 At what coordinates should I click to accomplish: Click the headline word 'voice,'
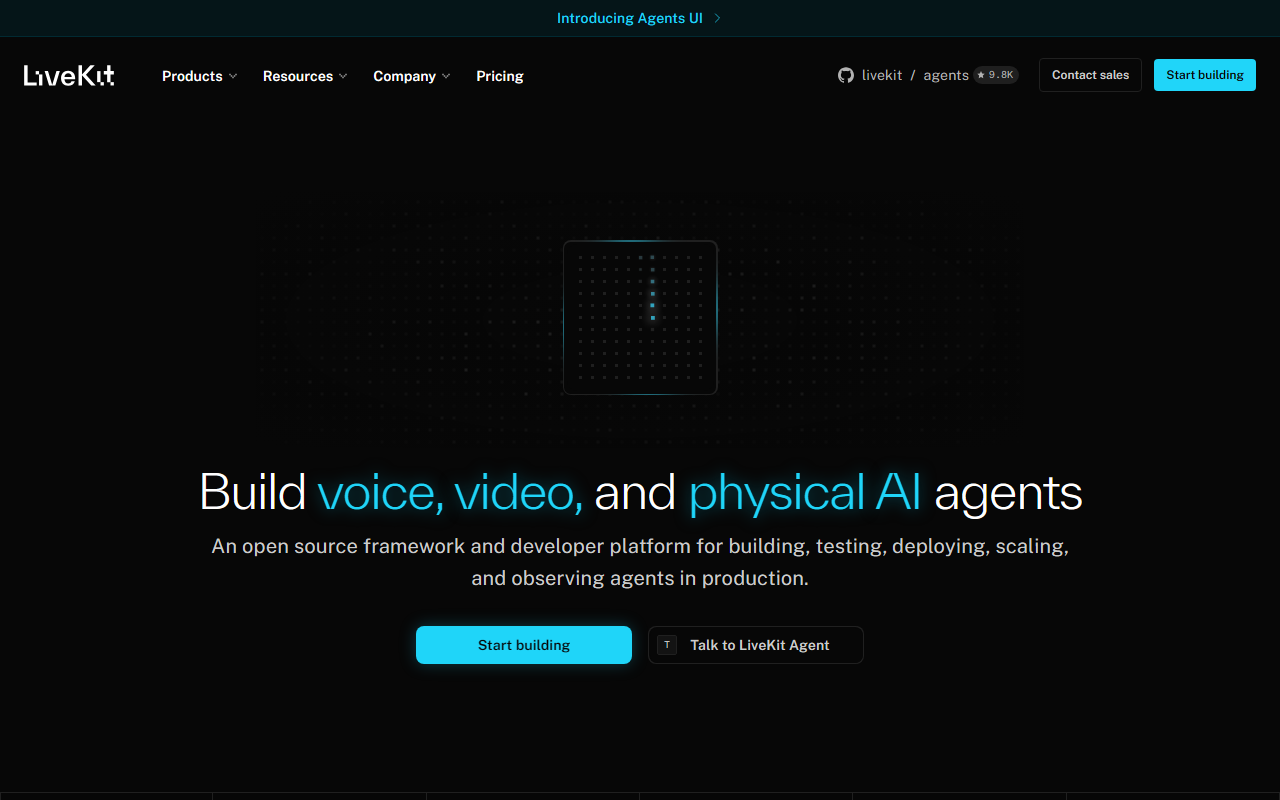381,493
